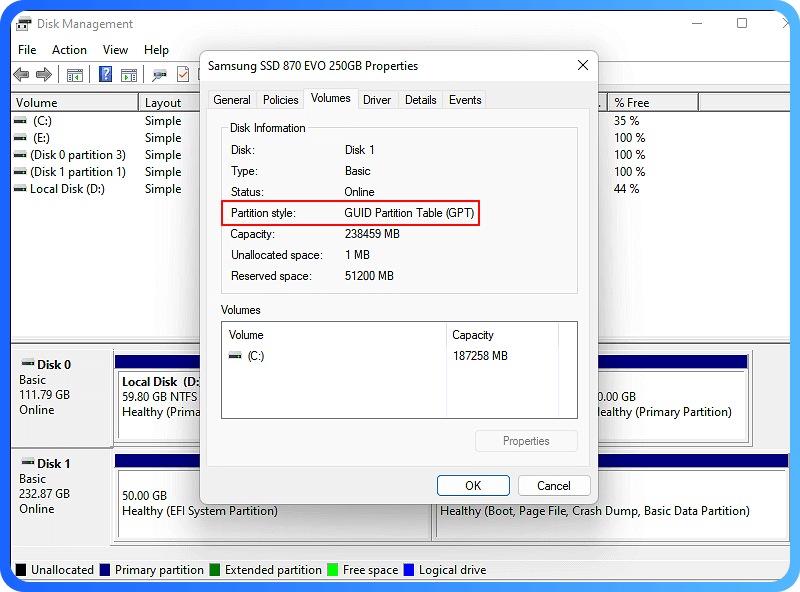Screen dimensions: 800x592
Task: Select the (C:) volume icon in the Volumes list
Action: pos(235,356)
